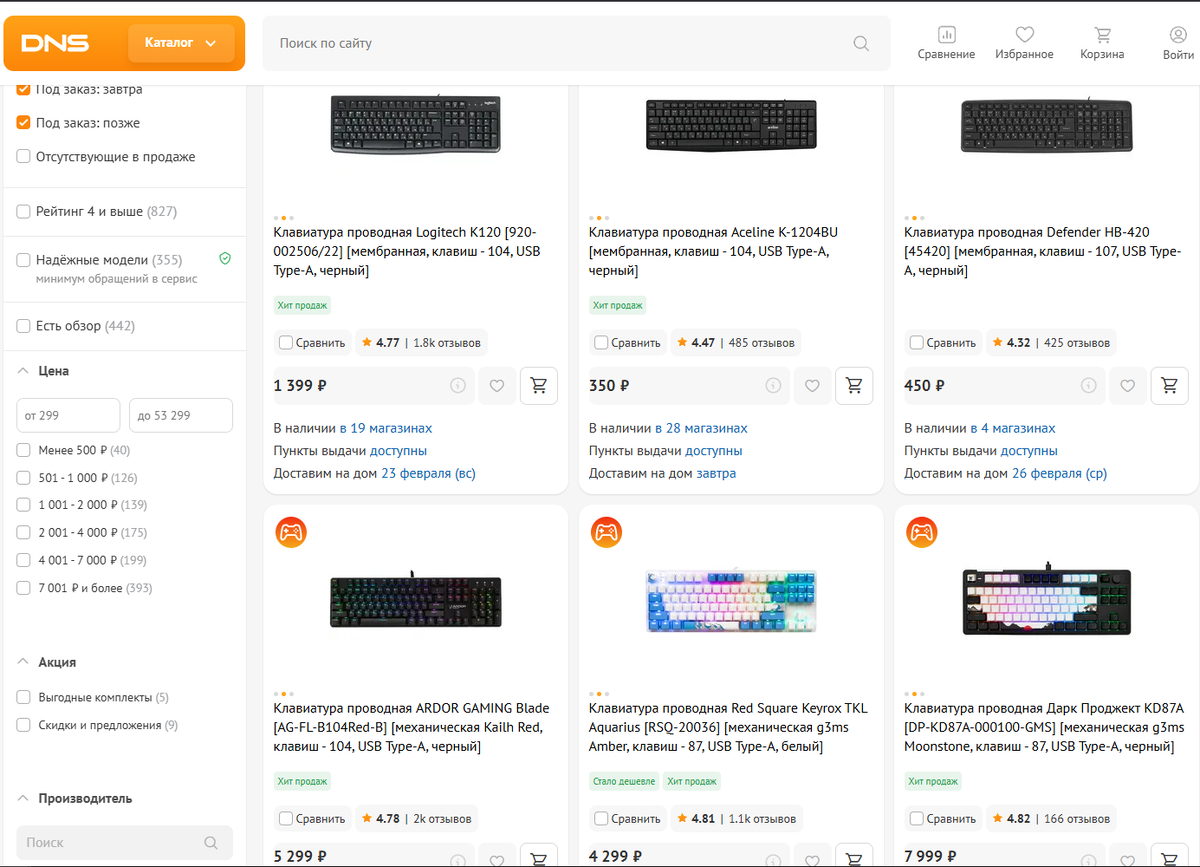The width and height of the screenshot is (1200, 867).
Task: Click gaming badge on ARDOR GAMING Blade card
Action: coord(291,532)
